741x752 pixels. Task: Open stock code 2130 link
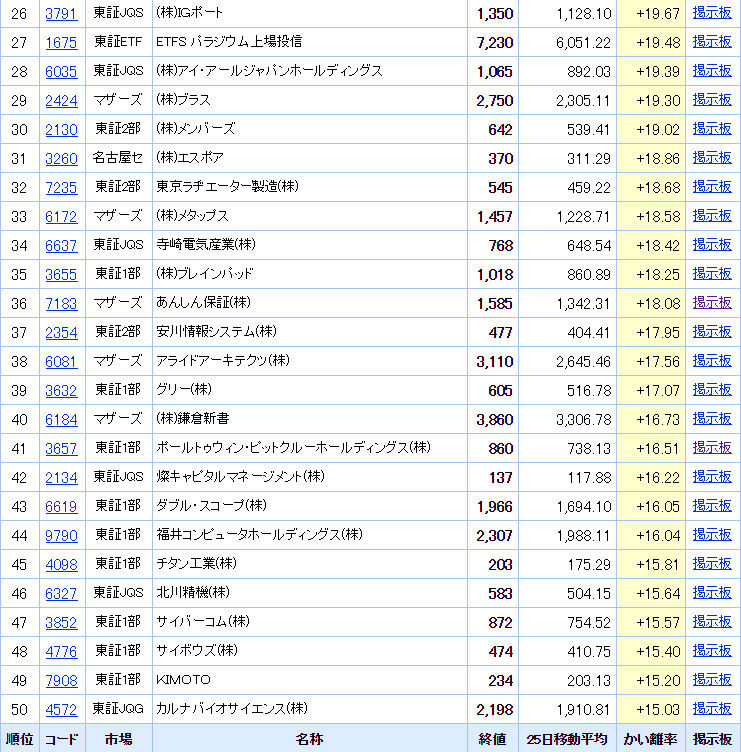[61, 129]
